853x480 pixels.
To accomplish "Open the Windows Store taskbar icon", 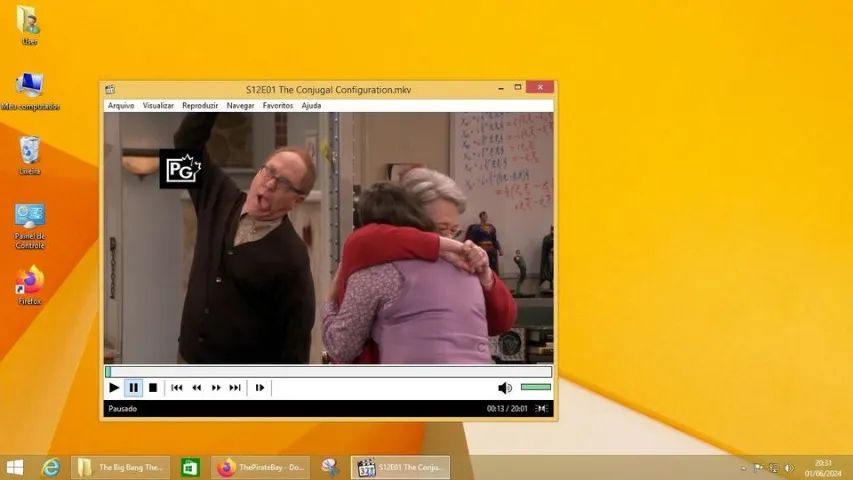I will pos(190,467).
